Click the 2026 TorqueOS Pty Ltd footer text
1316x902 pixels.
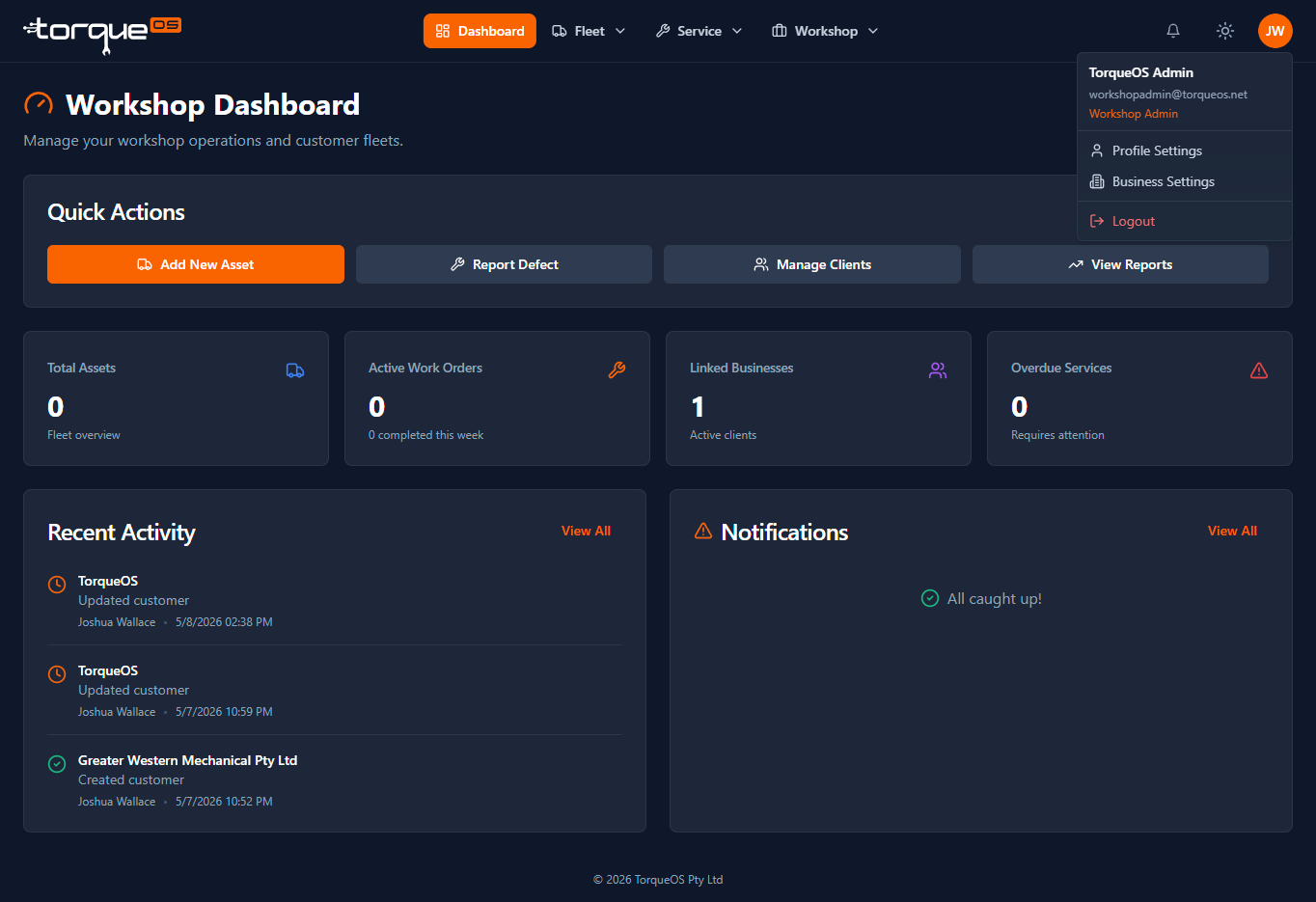click(x=658, y=880)
